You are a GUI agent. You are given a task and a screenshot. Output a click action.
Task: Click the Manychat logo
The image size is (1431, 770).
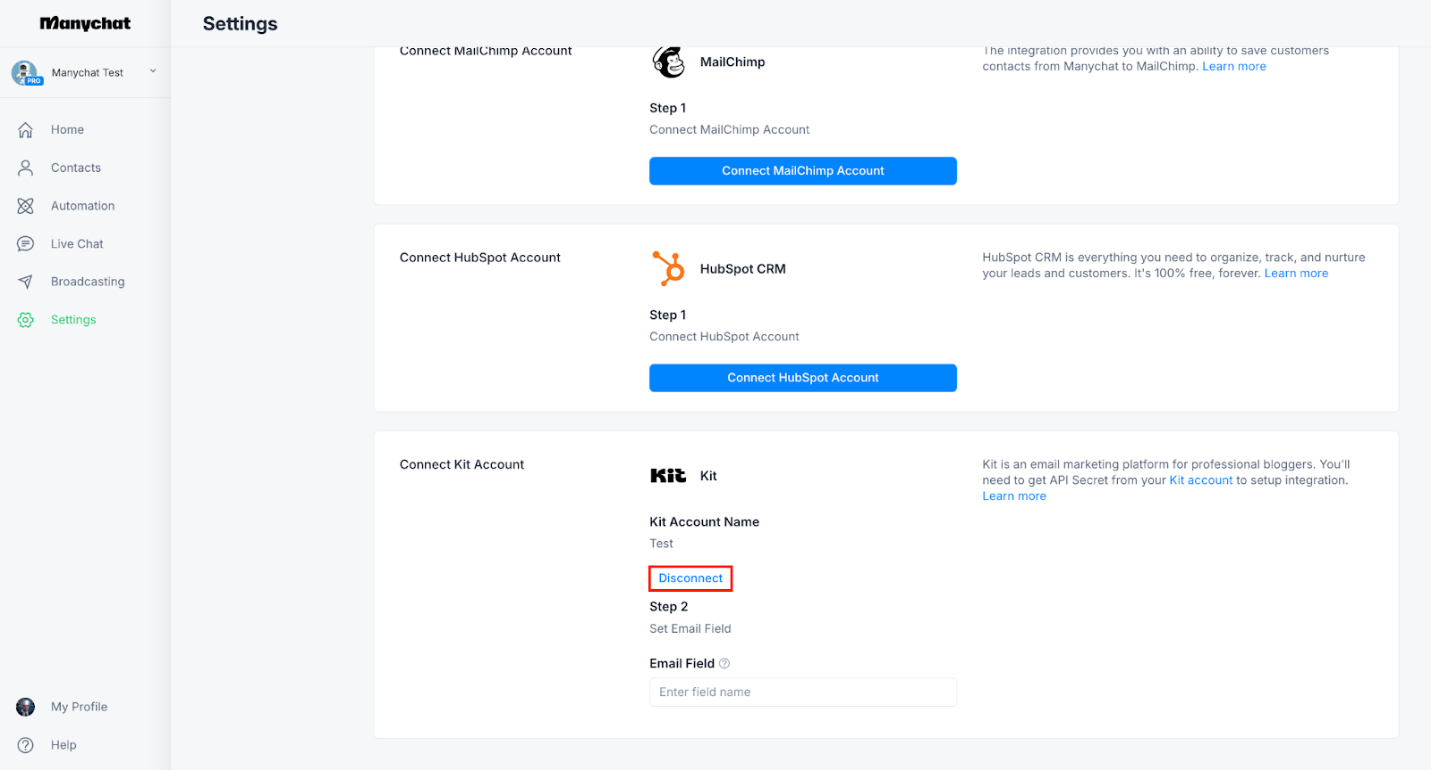click(x=85, y=23)
